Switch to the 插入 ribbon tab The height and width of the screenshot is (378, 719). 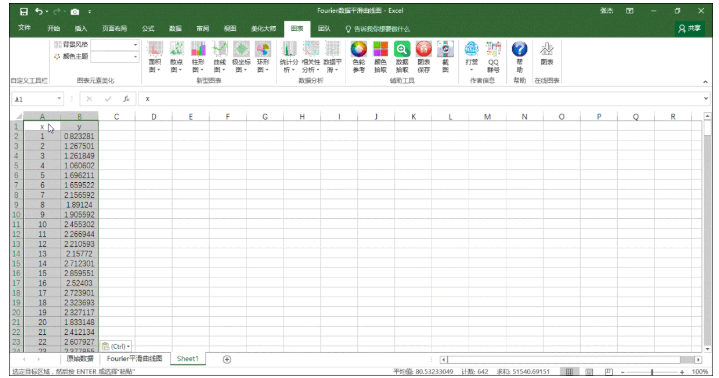click(81, 28)
